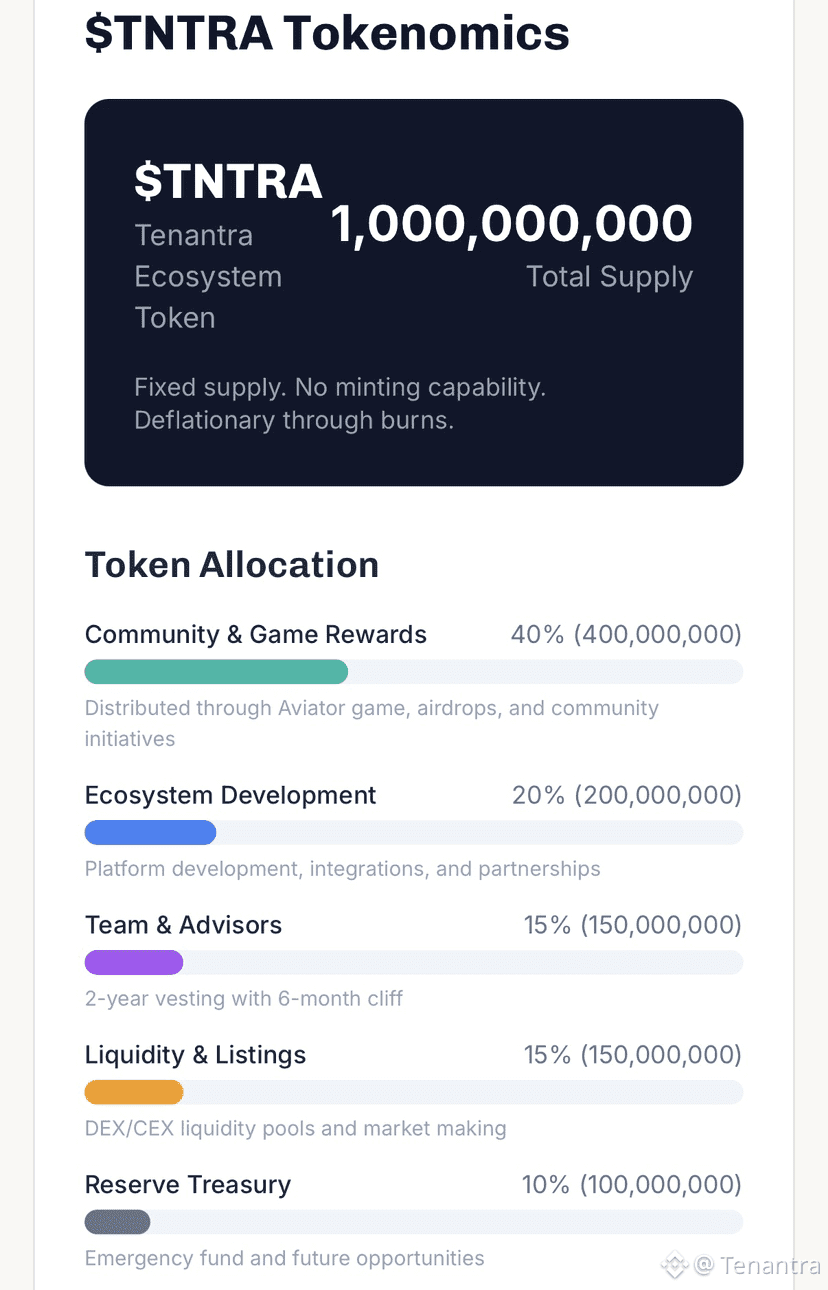This screenshot has height=1290, width=828.
Task: Click the Binance logo watermark icon
Action: tap(675, 1265)
